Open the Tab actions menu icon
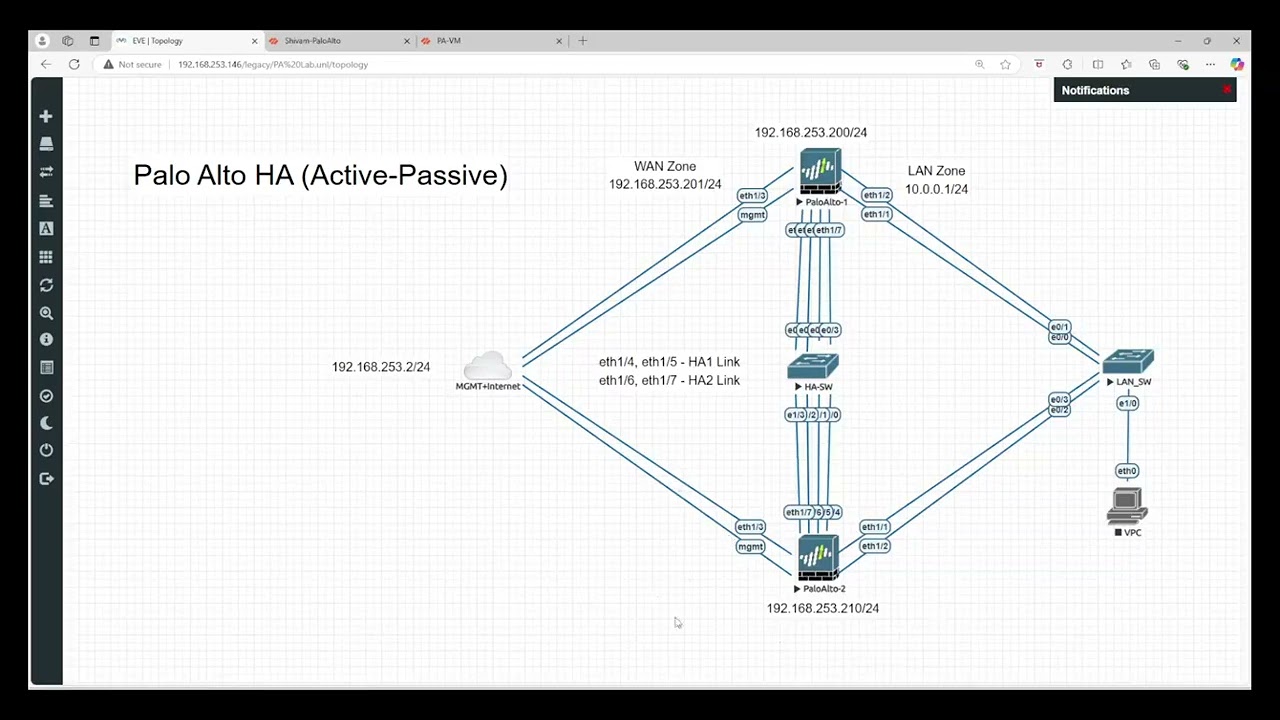The image size is (1280, 720). [x=94, y=41]
